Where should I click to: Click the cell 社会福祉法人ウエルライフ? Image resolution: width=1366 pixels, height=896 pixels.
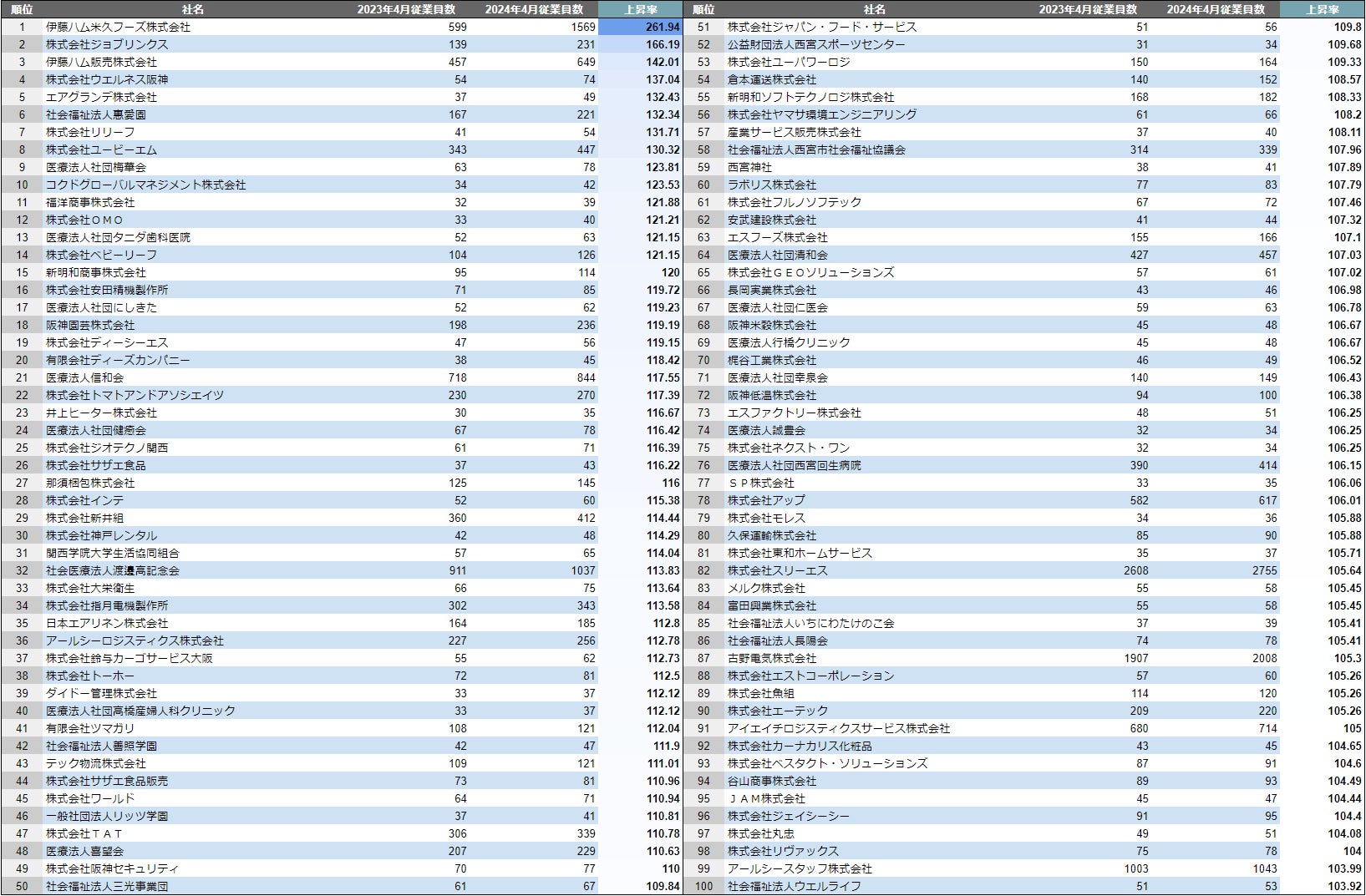pos(794,886)
